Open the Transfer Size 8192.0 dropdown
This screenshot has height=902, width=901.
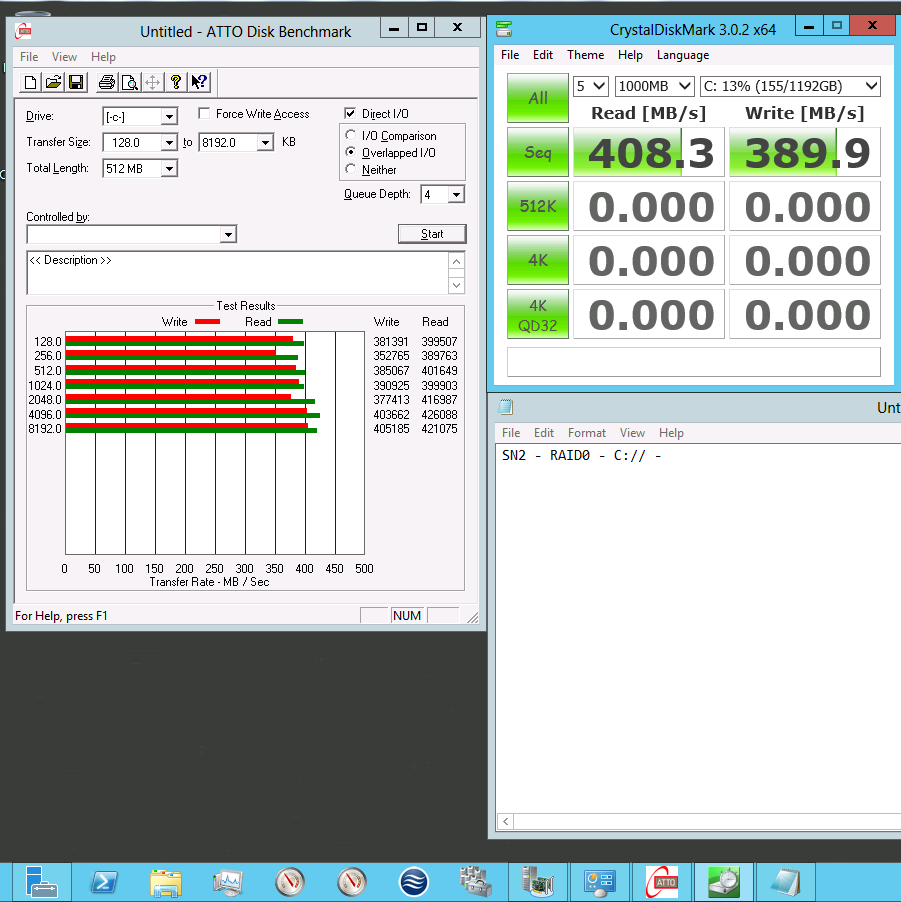click(x=265, y=142)
